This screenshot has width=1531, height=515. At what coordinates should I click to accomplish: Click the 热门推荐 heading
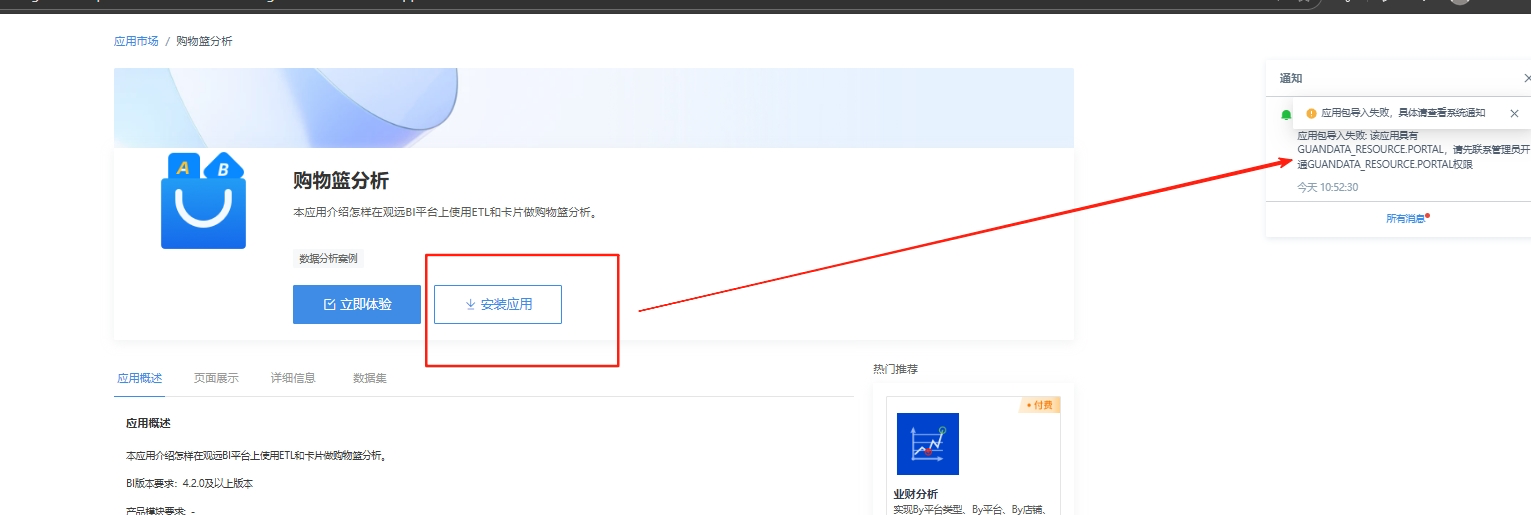(x=895, y=369)
